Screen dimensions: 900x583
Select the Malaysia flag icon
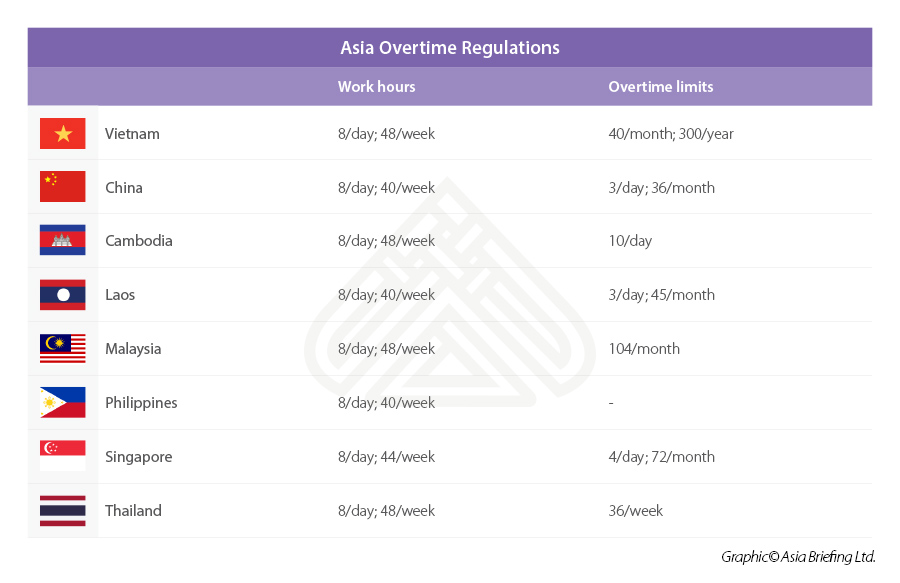[63, 349]
